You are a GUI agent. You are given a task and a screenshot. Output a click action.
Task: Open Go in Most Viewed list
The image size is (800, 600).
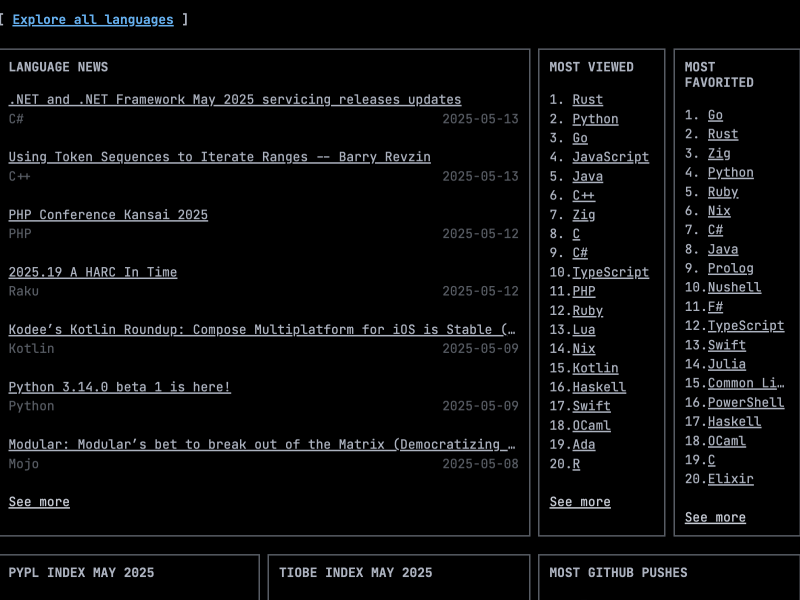click(580, 138)
